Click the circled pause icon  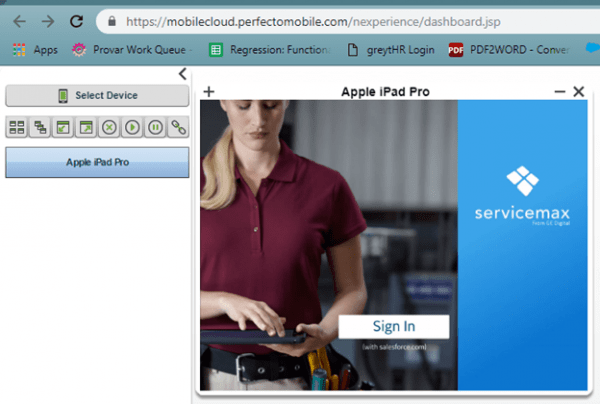155,127
